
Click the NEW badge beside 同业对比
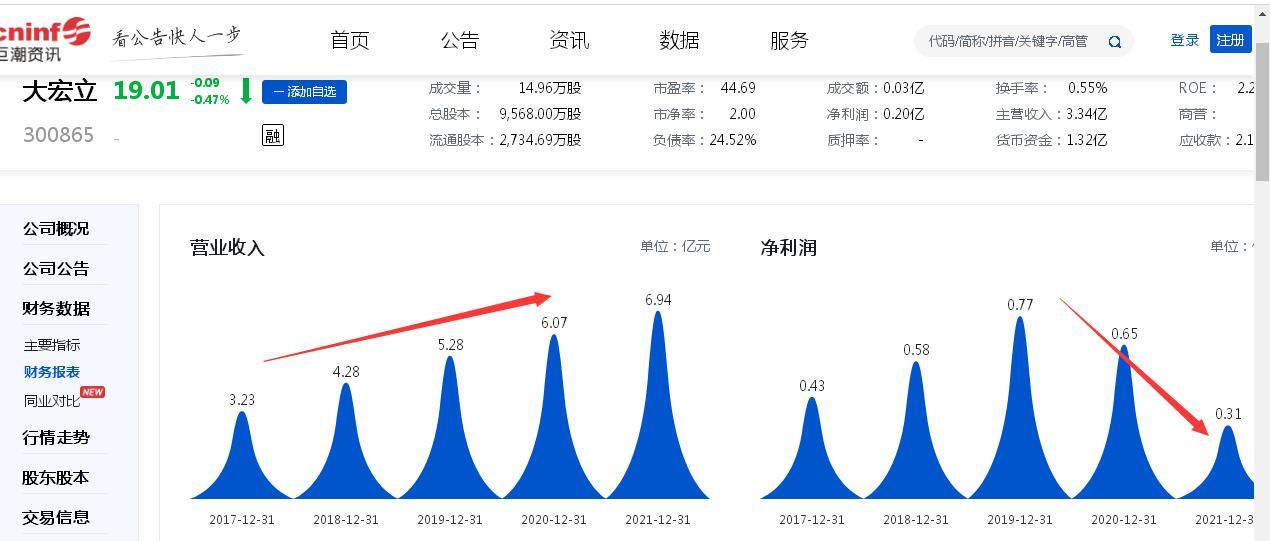tap(92, 392)
